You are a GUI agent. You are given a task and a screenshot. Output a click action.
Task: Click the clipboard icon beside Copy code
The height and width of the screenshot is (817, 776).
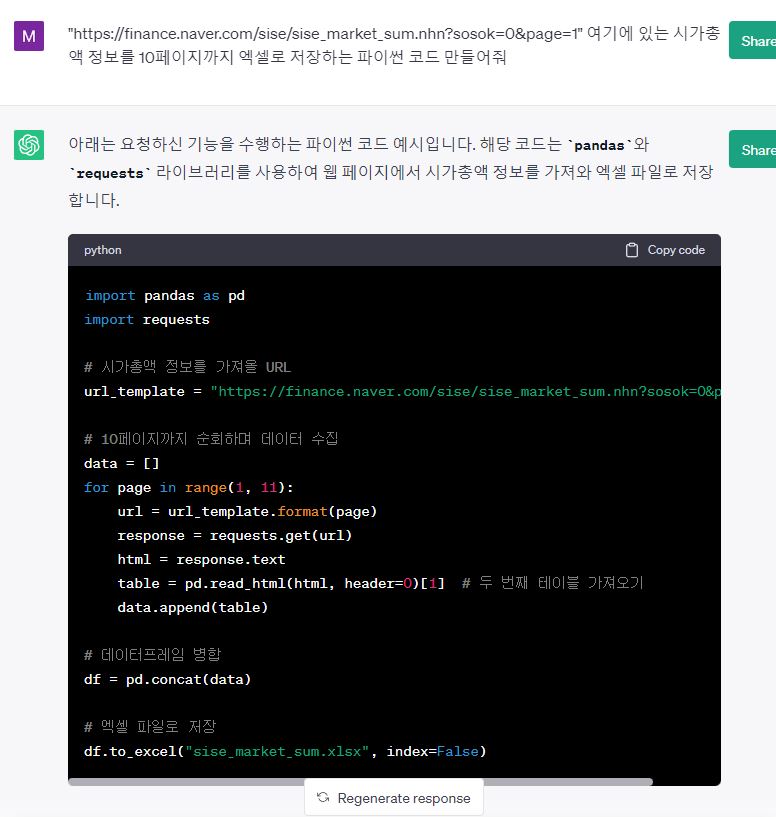pos(632,250)
